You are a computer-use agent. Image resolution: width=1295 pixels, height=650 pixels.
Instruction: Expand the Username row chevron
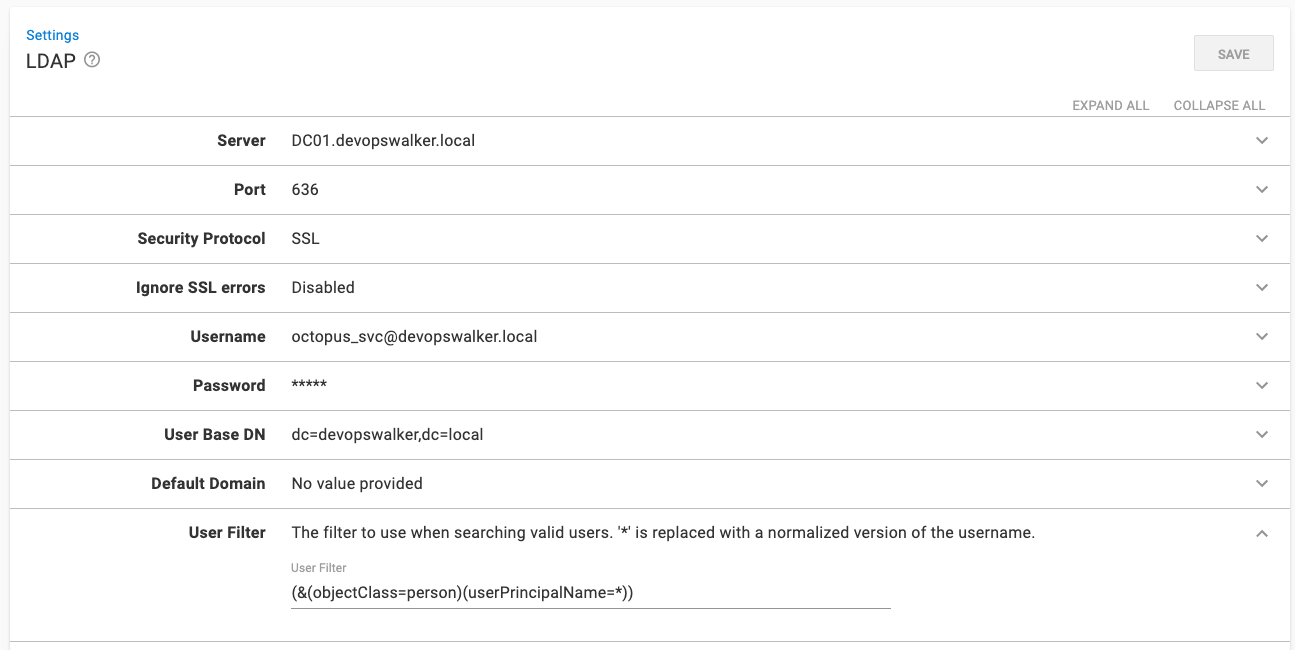1261,337
